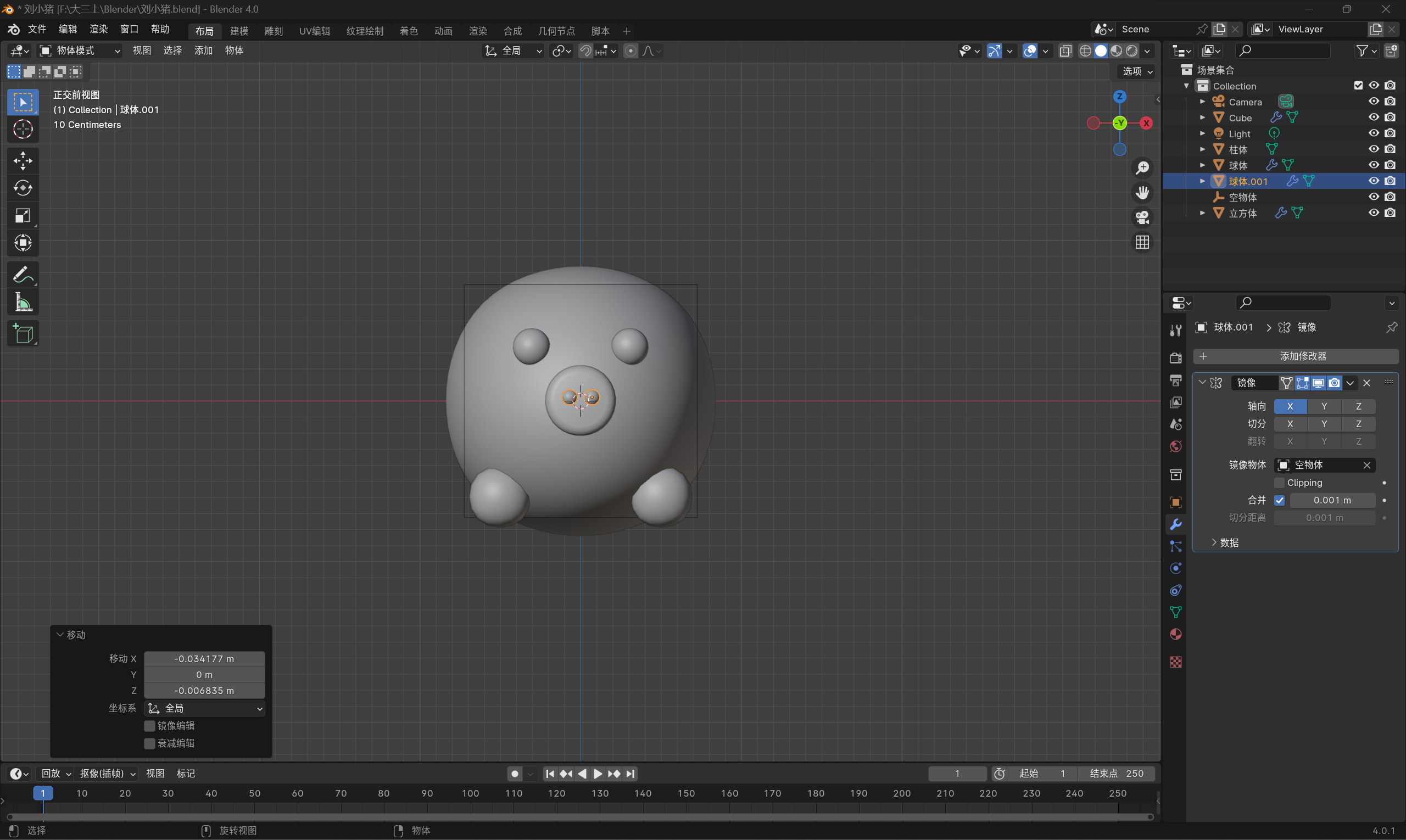
Task: Click the 移动 X value field
Action: point(204,659)
